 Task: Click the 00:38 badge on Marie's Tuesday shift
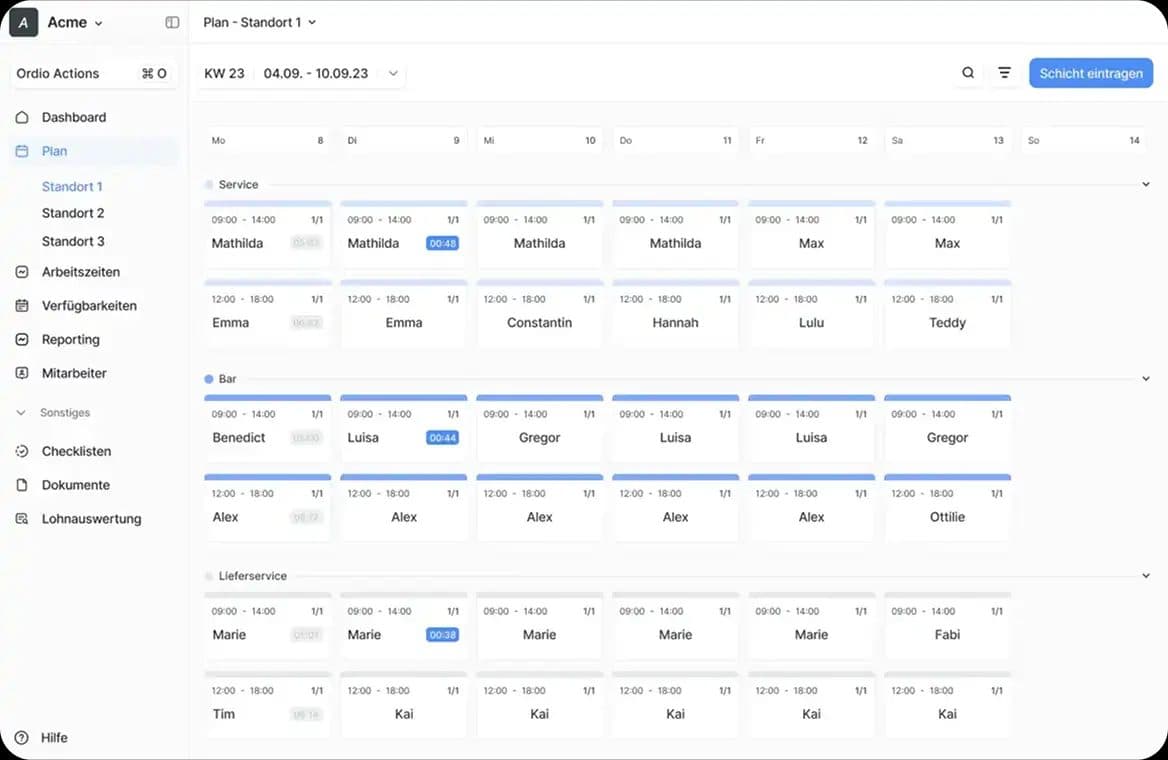(442, 635)
